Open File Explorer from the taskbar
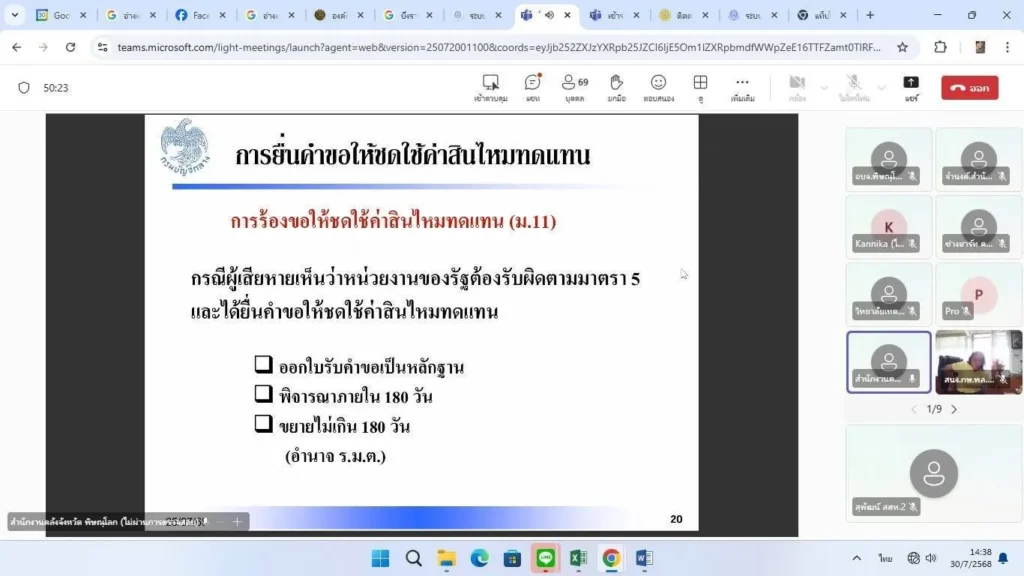The height and width of the screenshot is (576, 1024). [x=447, y=558]
